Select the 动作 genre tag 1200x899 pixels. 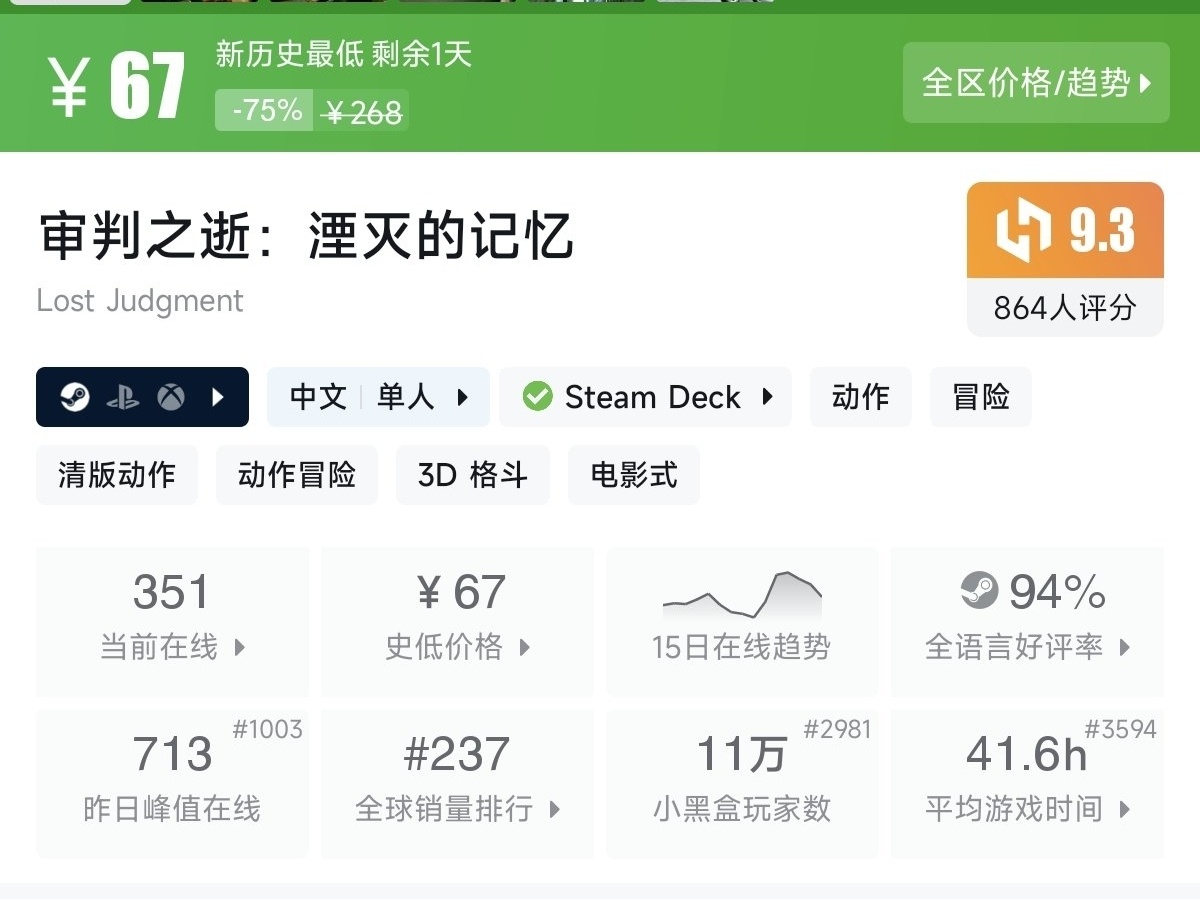pyautogui.click(x=860, y=397)
